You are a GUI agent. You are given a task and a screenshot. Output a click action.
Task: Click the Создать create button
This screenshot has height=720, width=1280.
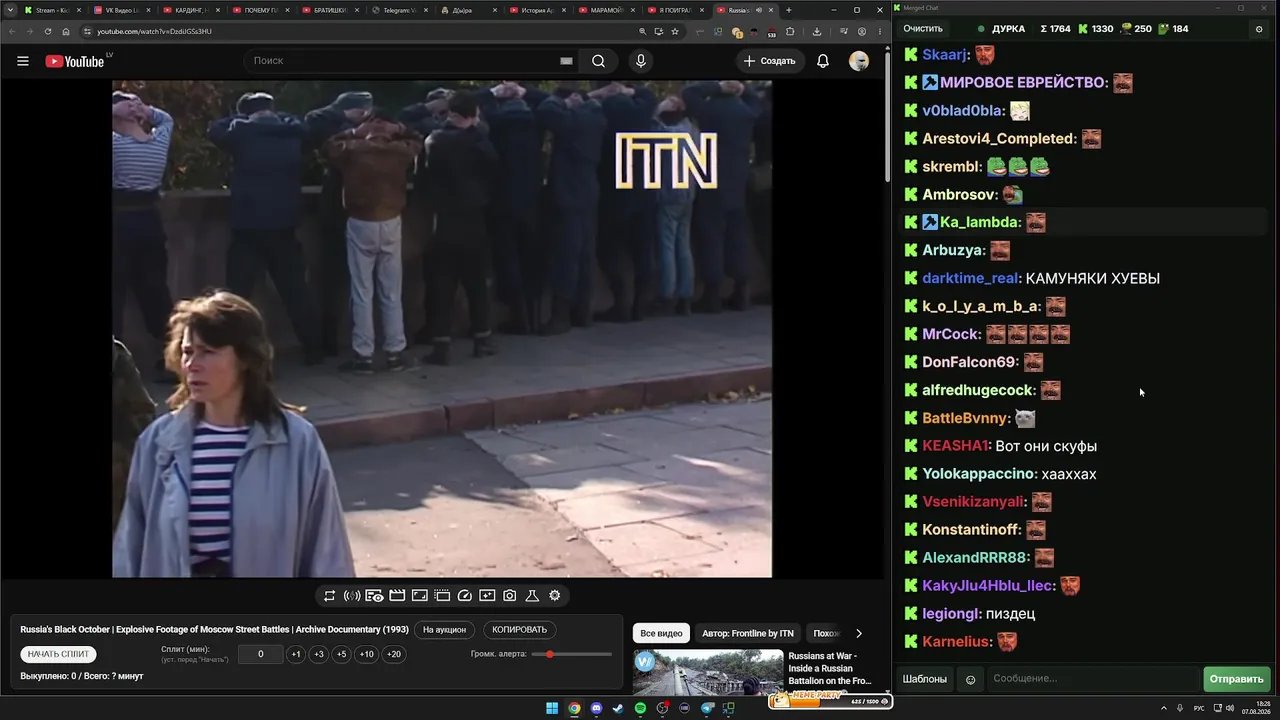(769, 61)
